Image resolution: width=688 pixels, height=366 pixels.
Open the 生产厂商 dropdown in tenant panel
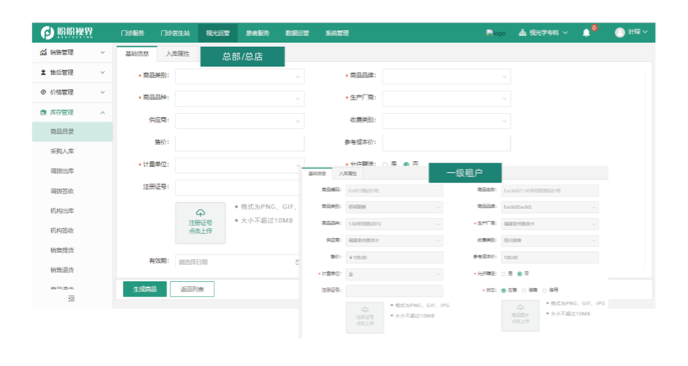point(550,224)
